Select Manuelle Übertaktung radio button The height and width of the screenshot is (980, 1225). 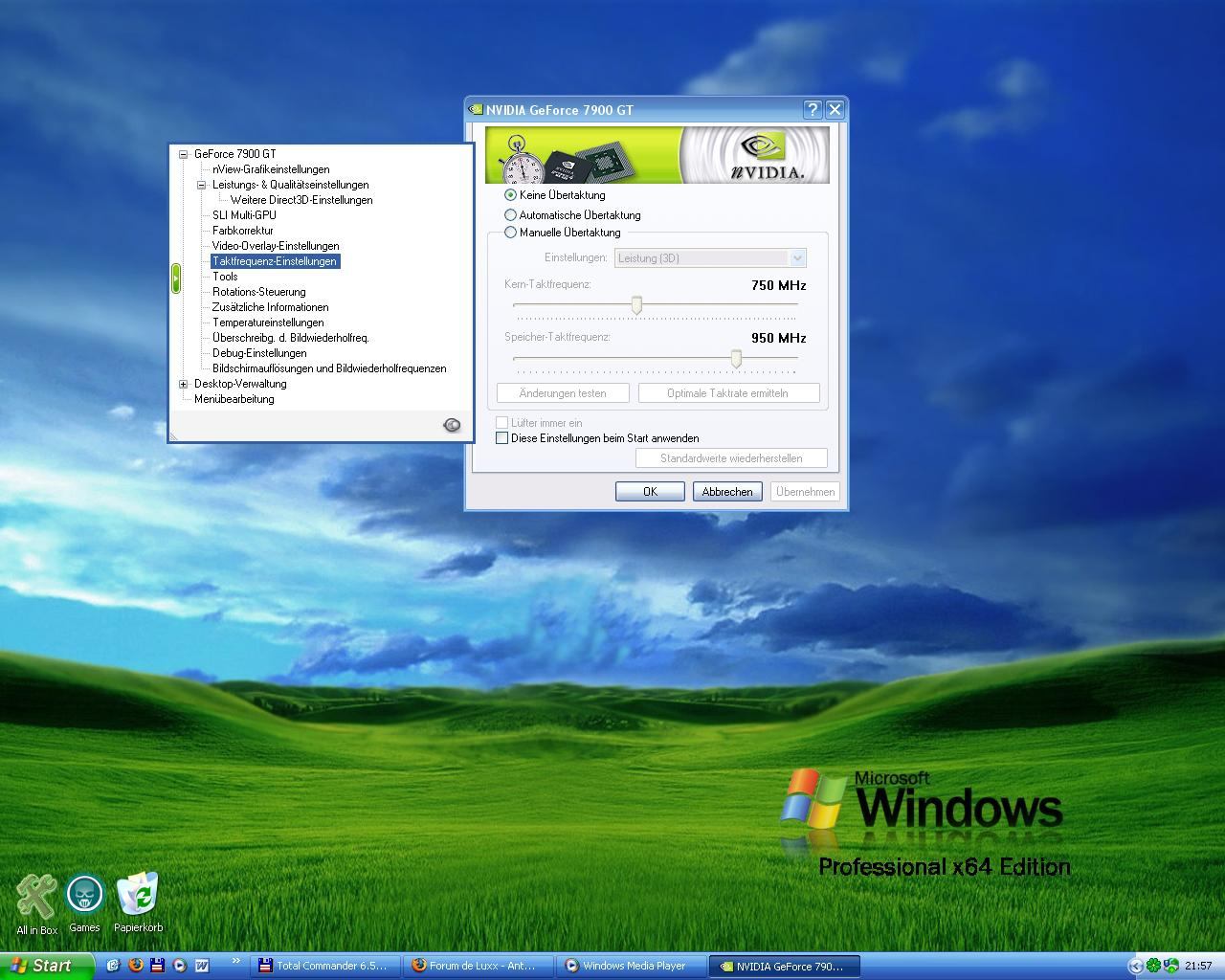tap(510, 233)
